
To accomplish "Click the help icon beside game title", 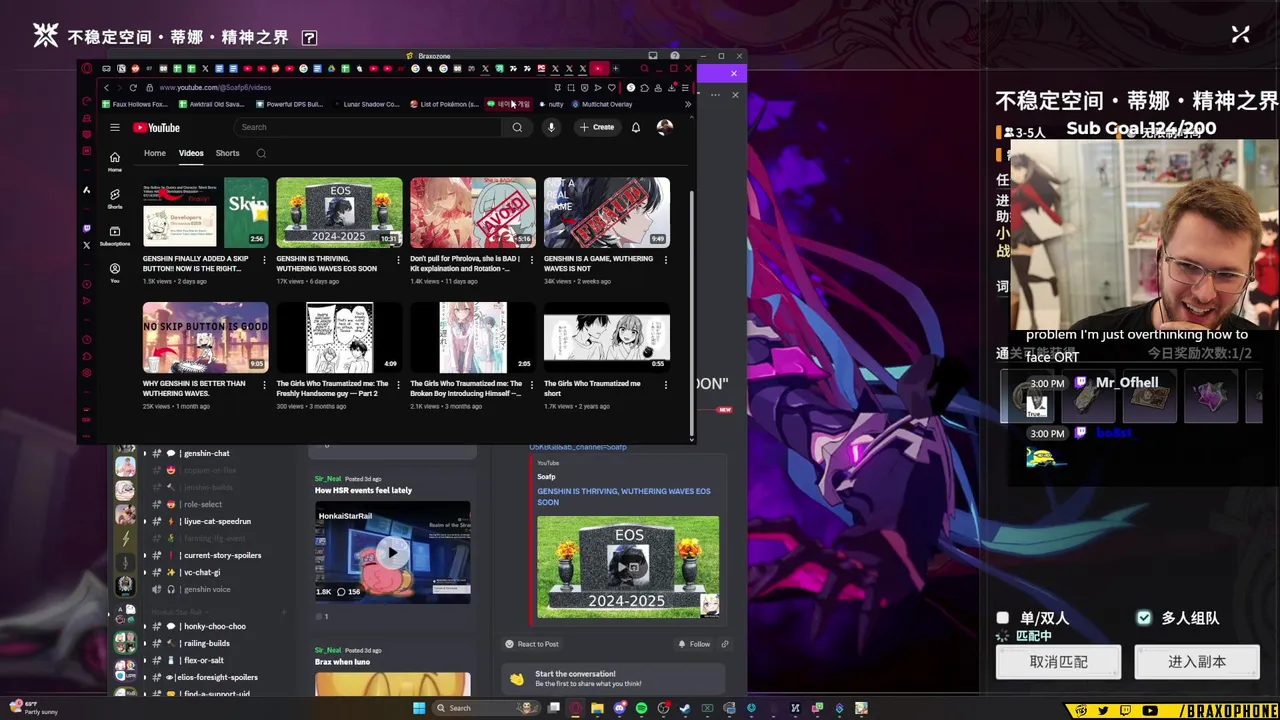I will (310, 38).
